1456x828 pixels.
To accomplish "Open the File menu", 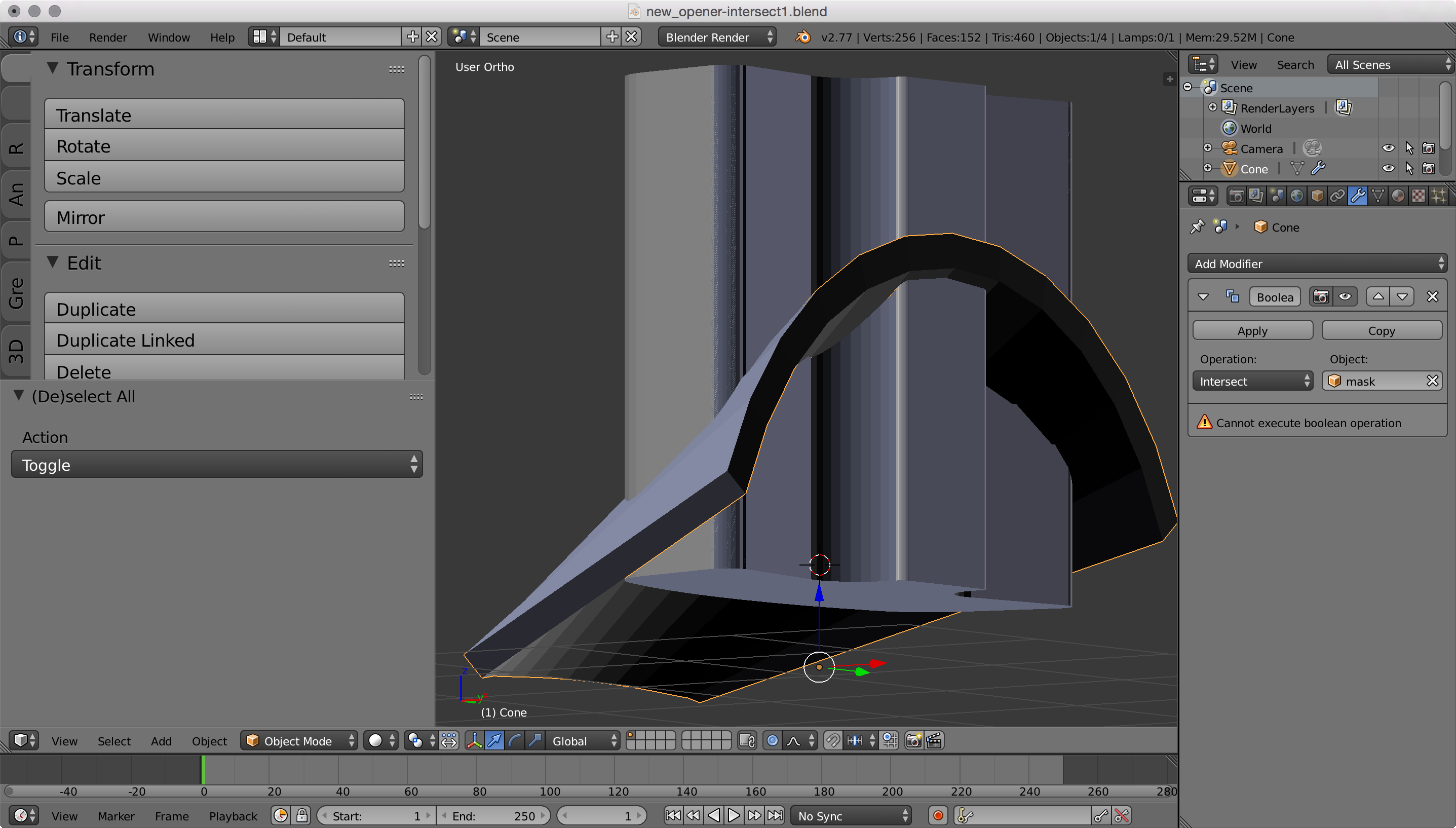I will 60,37.
